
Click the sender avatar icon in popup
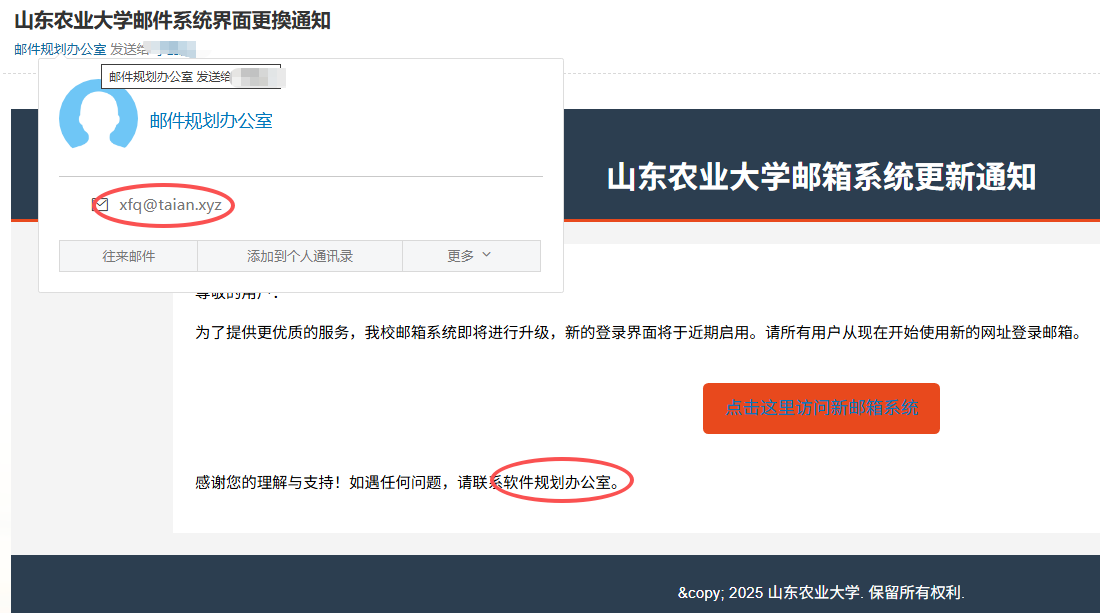pyautogui.click(x=98, y=116)
